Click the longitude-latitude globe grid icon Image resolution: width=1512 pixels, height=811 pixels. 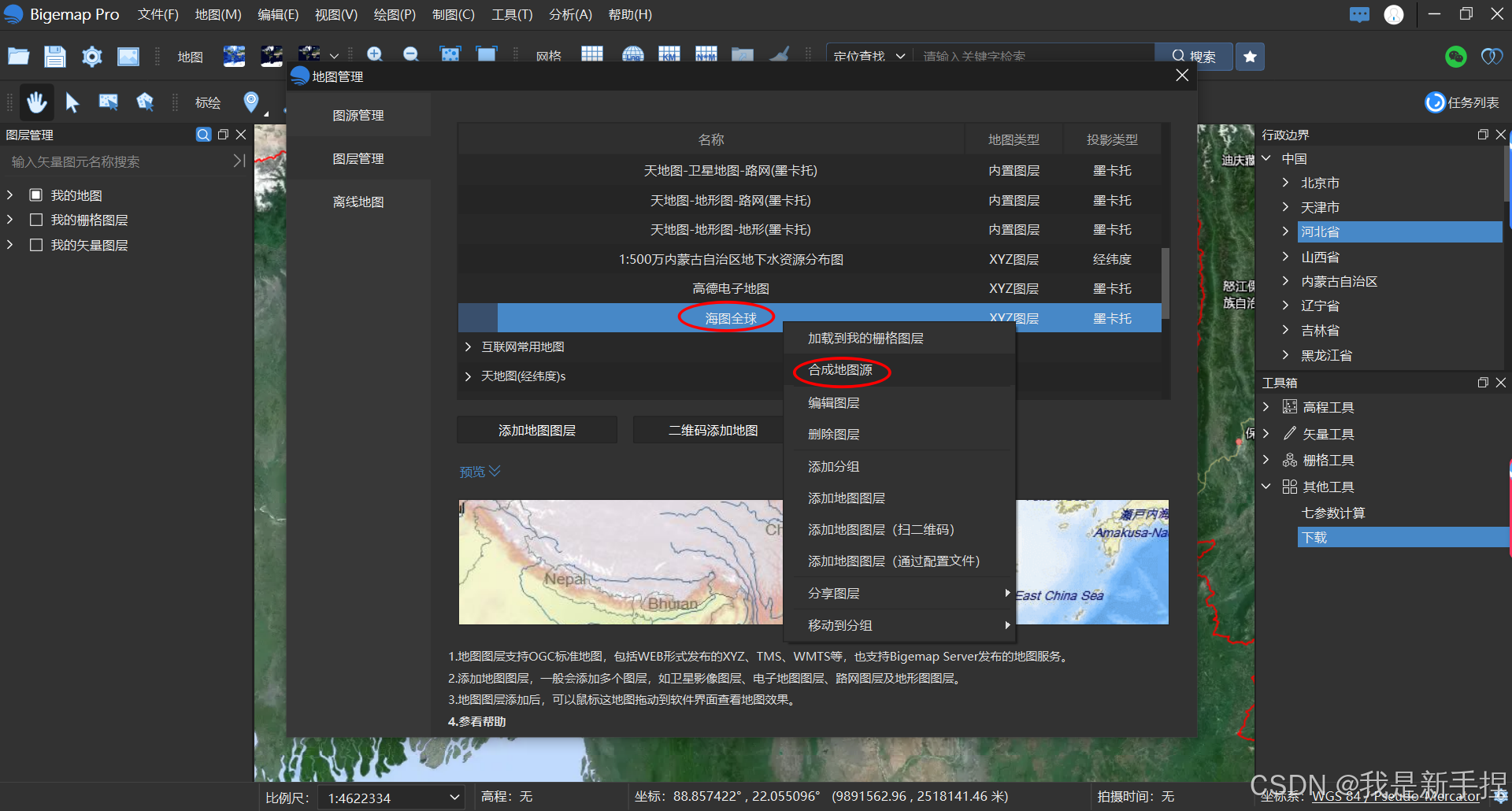click(633, 54)
